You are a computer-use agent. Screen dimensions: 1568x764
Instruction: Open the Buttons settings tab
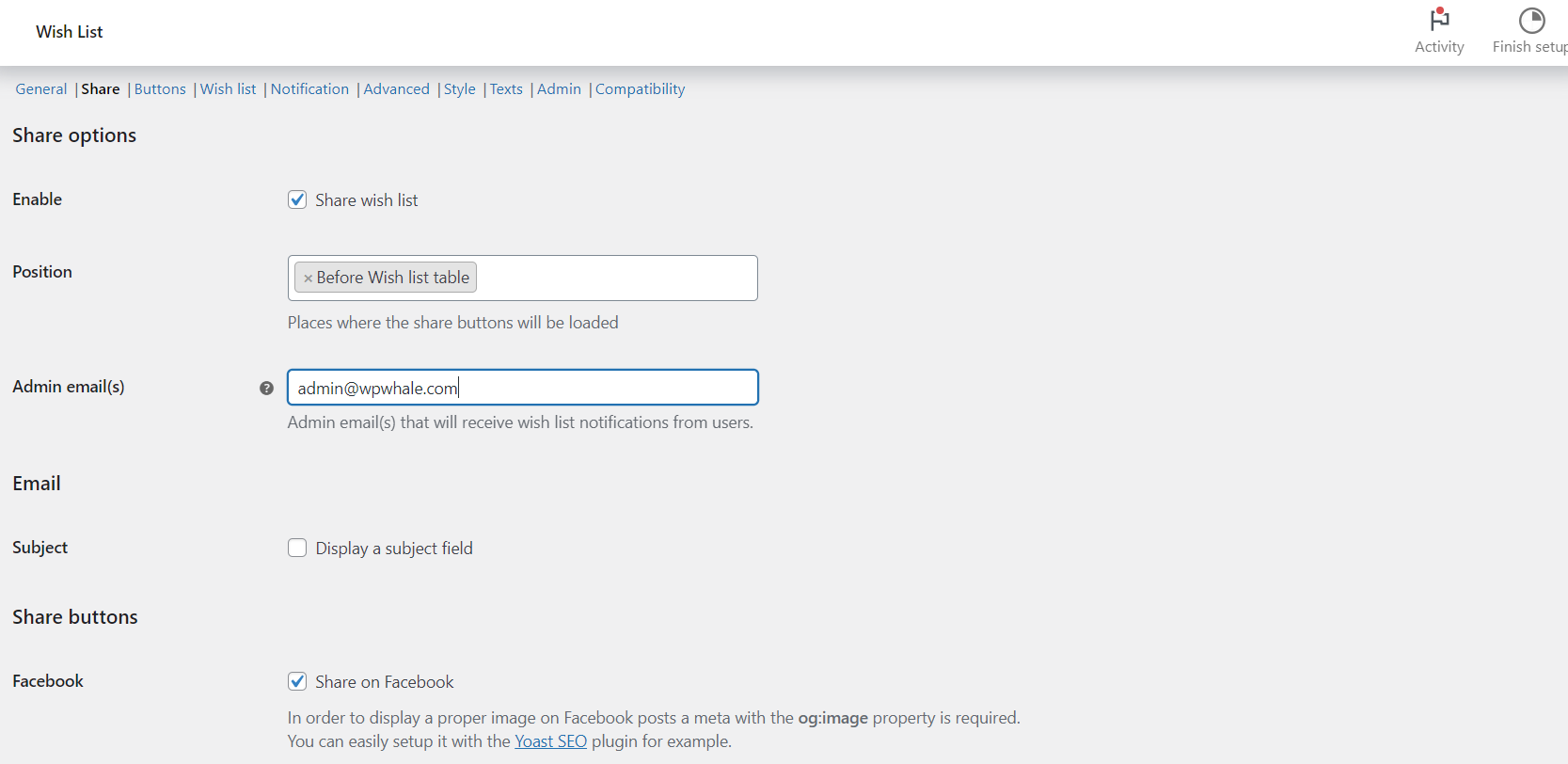160,88
